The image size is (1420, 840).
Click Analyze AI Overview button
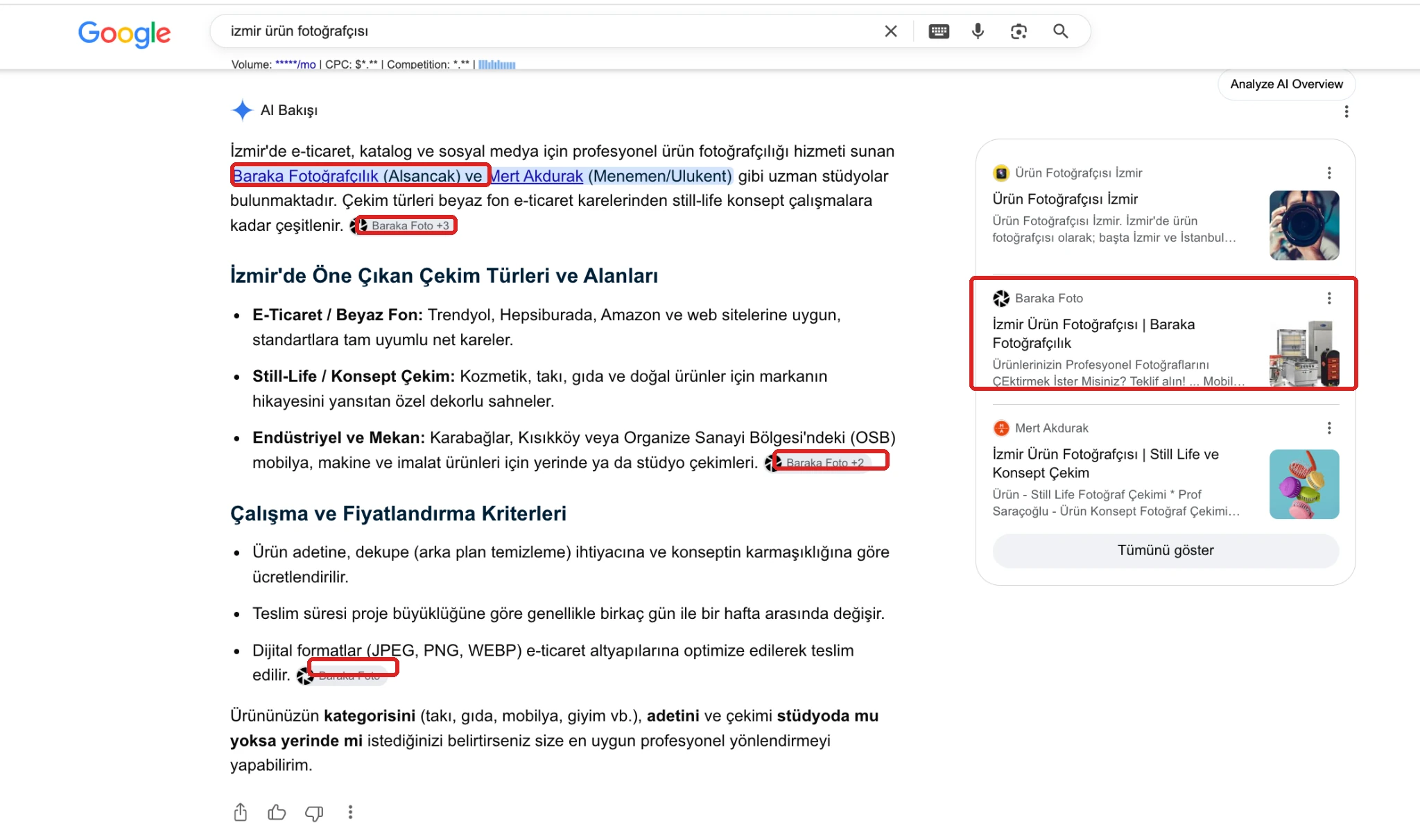(1286, 84)
